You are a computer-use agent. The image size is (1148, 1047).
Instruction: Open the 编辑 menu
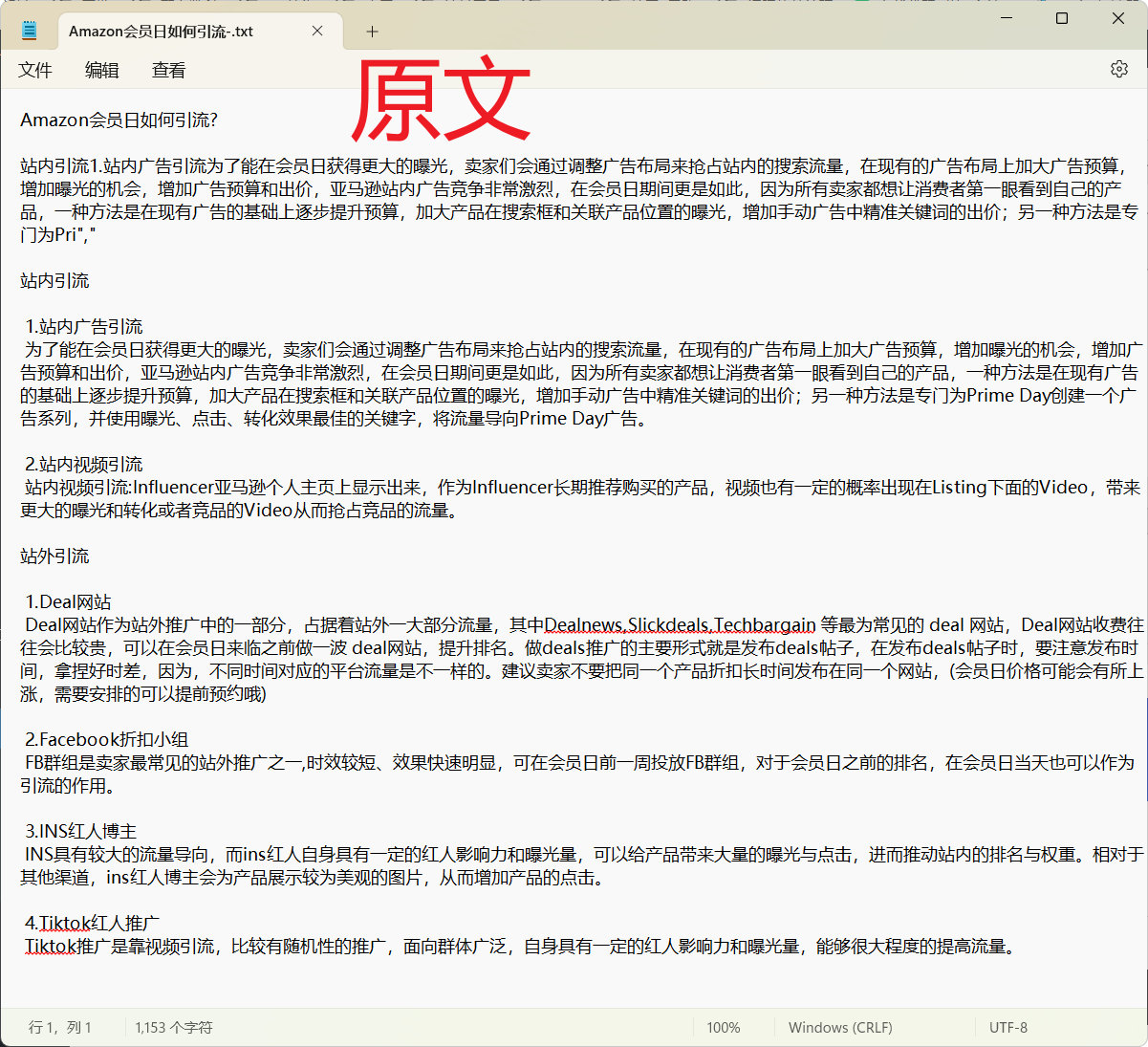(102, 70)
